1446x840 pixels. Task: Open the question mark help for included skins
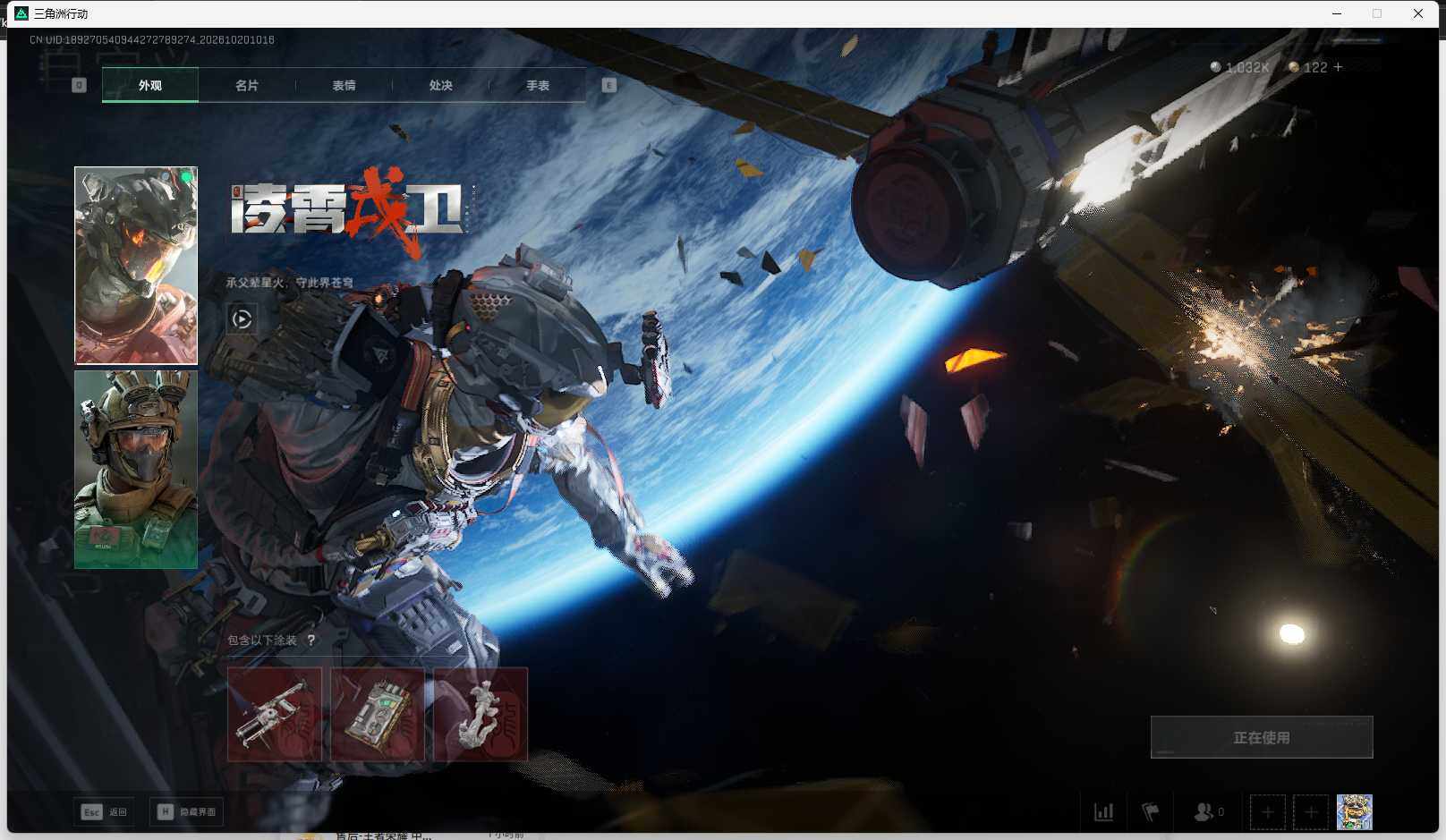pos(311,641)
